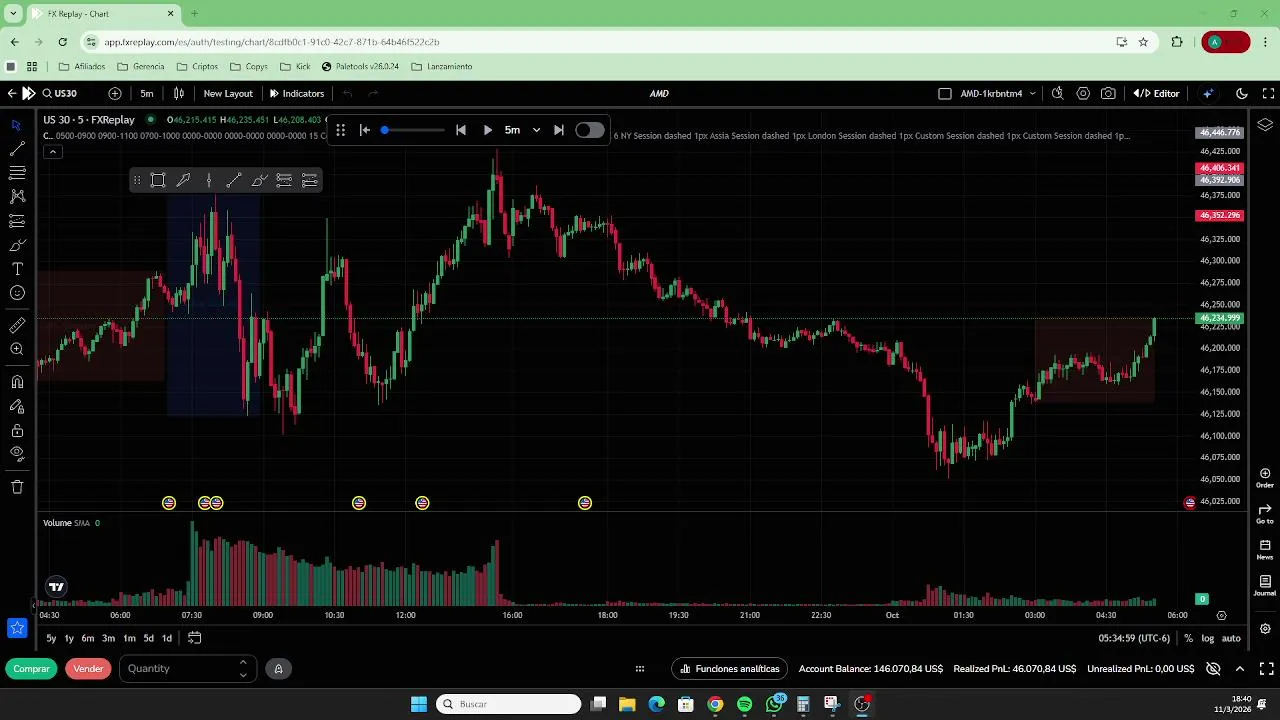The height and width of the screenshot is (720, 1280).
Task: Open the emoji icons tool
Action: pyautogui.click(x=17, y=293)
